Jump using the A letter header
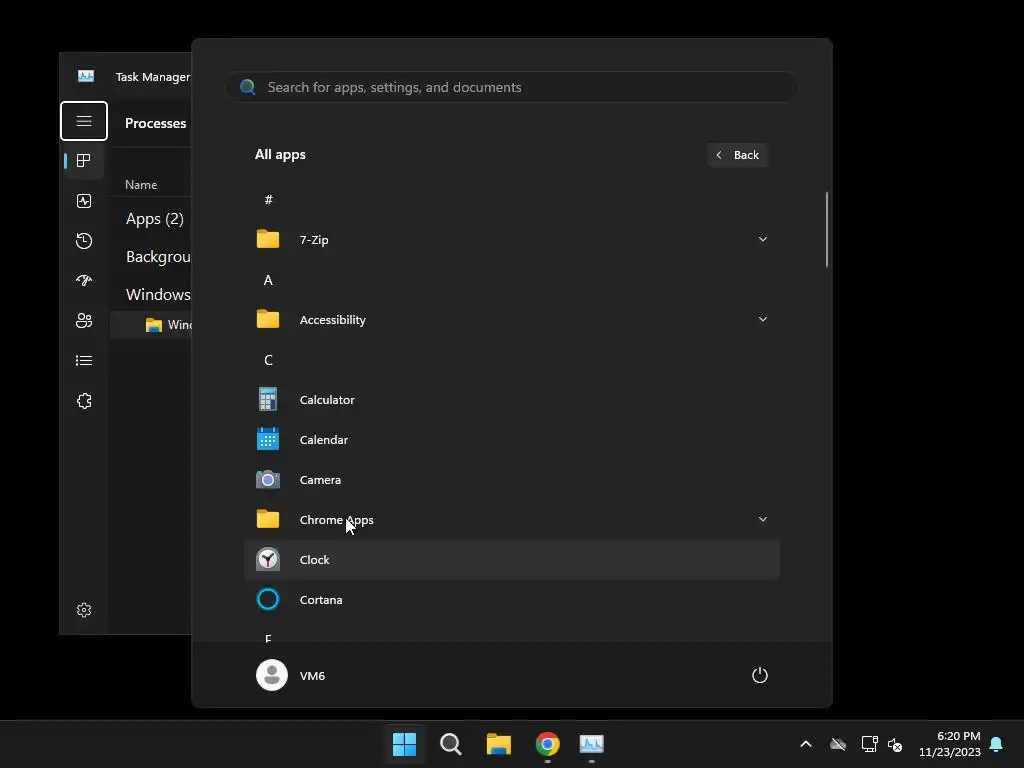Viewport: 1024px width, 768px height. (268, 280)
